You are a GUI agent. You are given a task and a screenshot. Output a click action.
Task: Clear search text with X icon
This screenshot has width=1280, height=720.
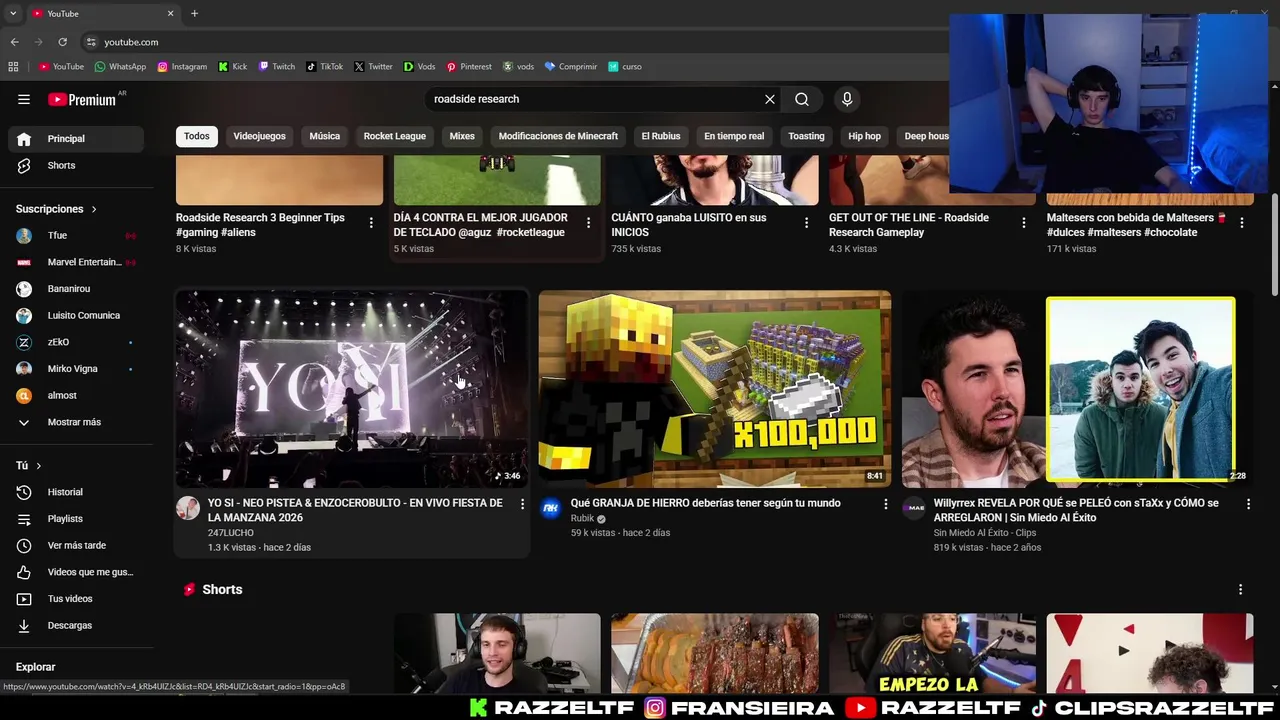[770, 99]
